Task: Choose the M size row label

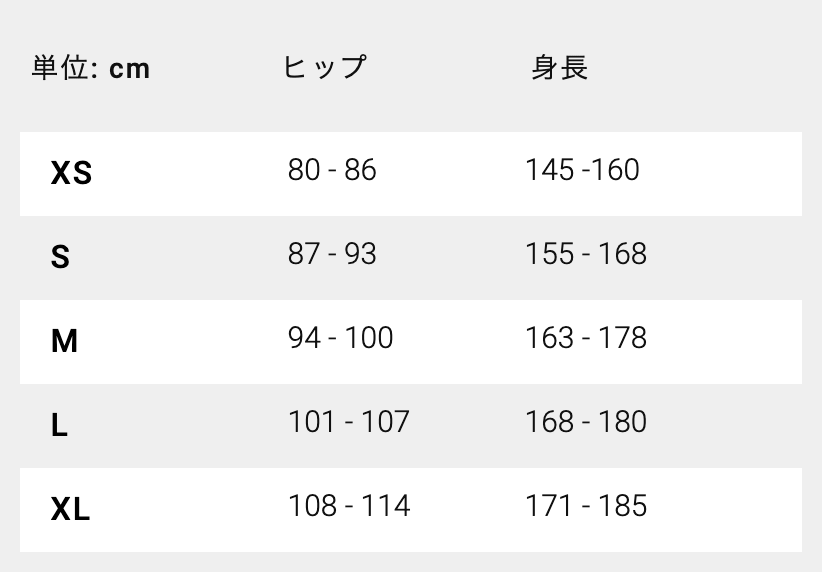Action: pyautogui.click(x=64, y=342)
